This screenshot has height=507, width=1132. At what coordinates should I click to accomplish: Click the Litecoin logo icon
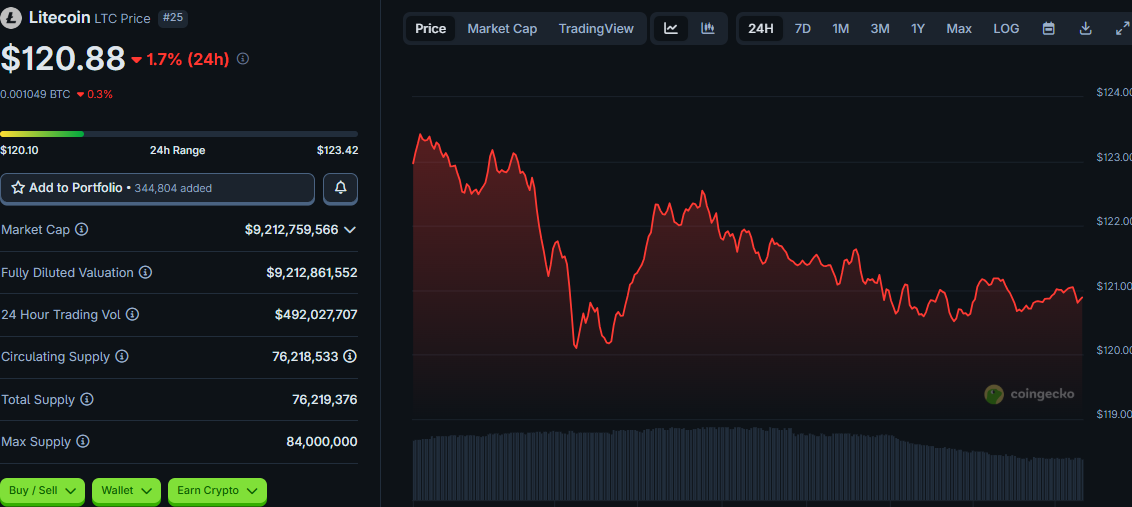coord(11,18)
